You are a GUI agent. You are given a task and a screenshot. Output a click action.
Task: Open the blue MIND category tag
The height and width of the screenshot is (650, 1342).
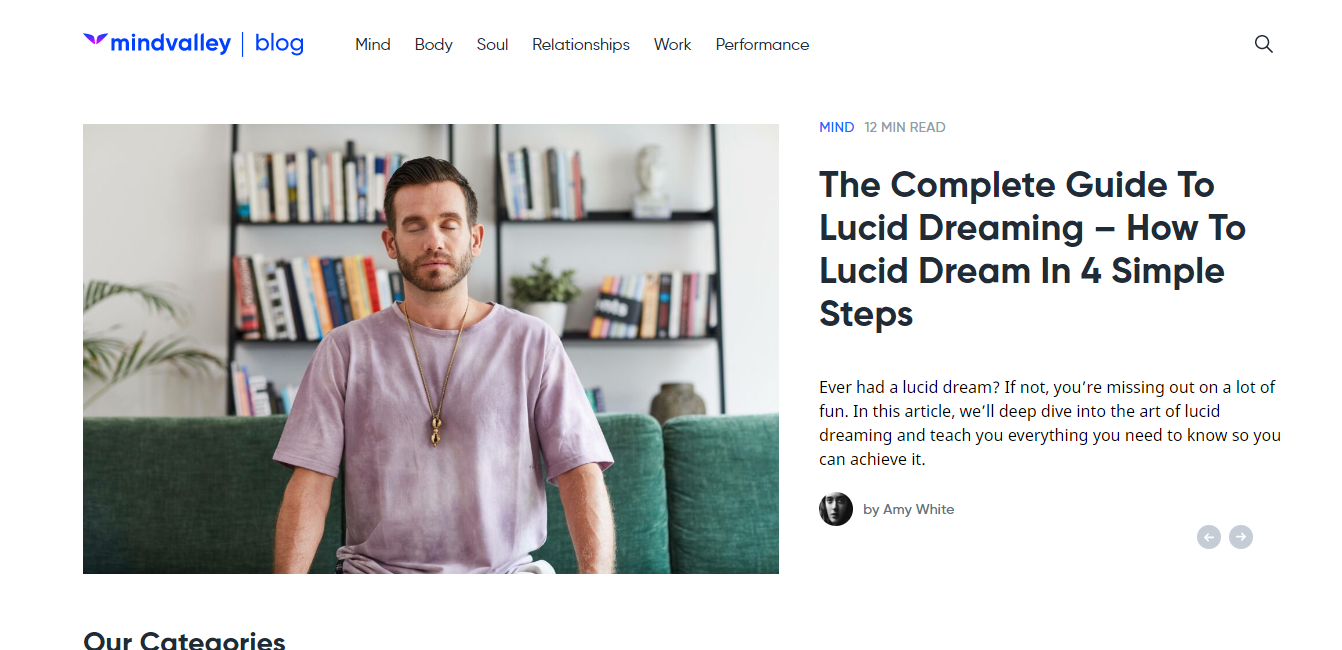tap(837, 127)
